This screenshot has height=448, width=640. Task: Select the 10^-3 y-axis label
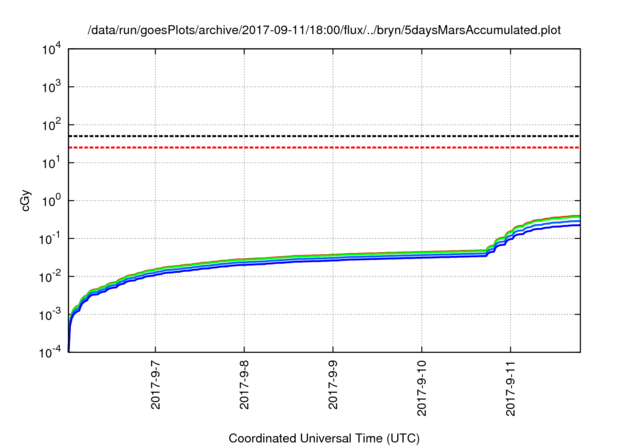51,315
